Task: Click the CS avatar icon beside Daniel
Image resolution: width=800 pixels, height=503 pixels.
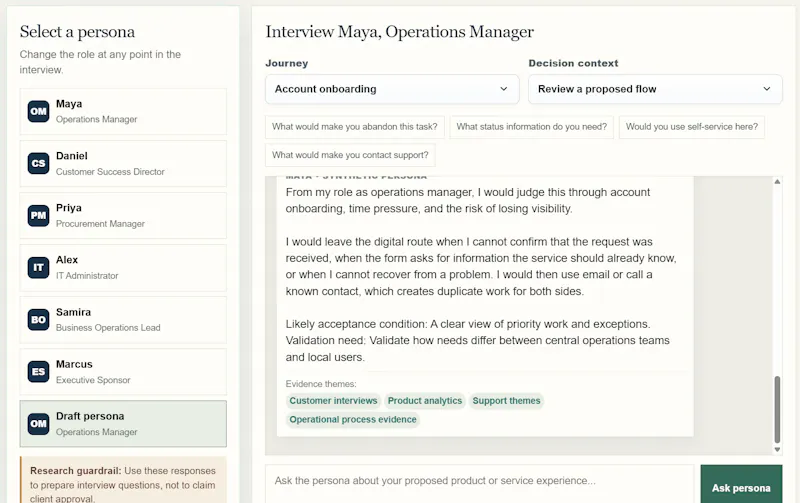Action: [x=38, y=163]
